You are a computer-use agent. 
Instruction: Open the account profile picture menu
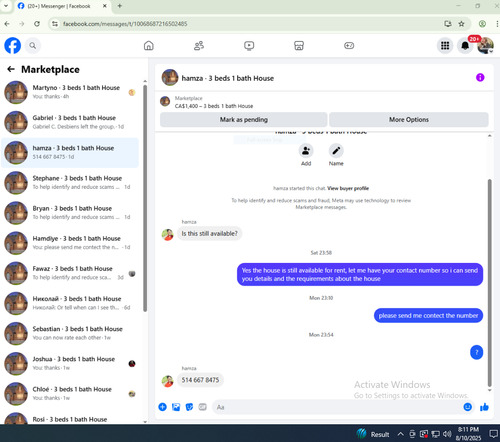tap(485, 45)
